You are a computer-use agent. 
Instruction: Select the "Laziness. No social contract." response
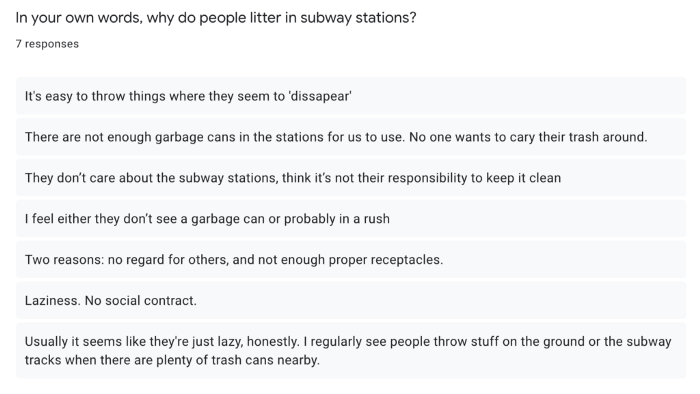coord(351,300)
